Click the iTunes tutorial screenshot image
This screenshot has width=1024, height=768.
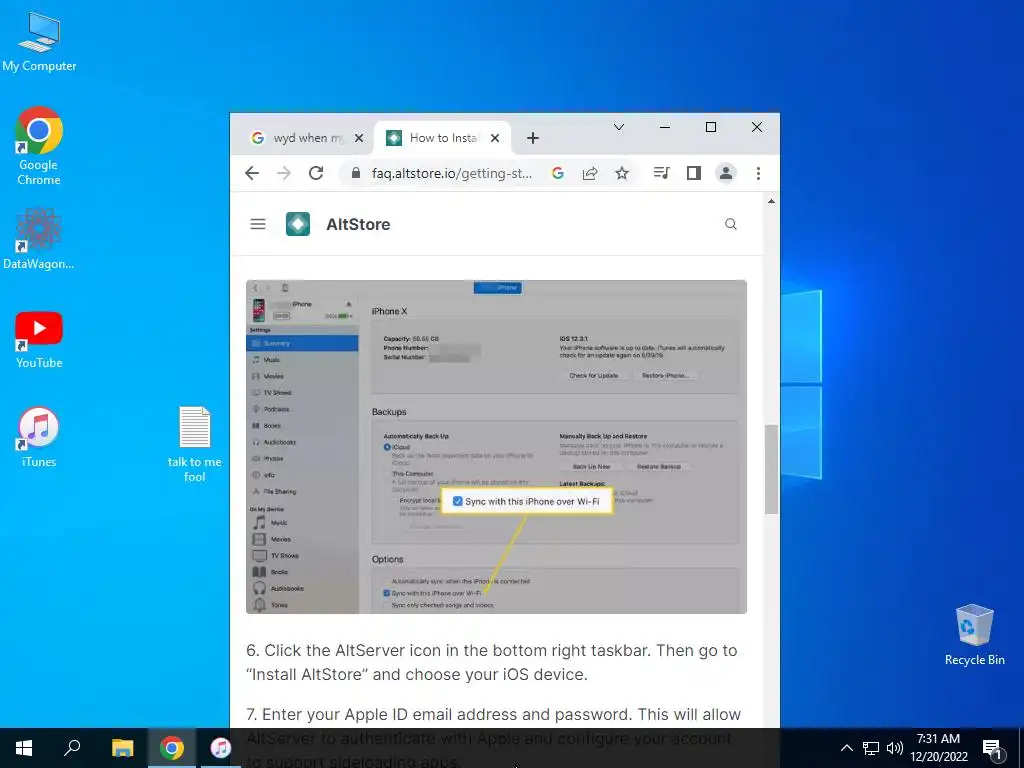pyautogui.click(x=496, y=447)
